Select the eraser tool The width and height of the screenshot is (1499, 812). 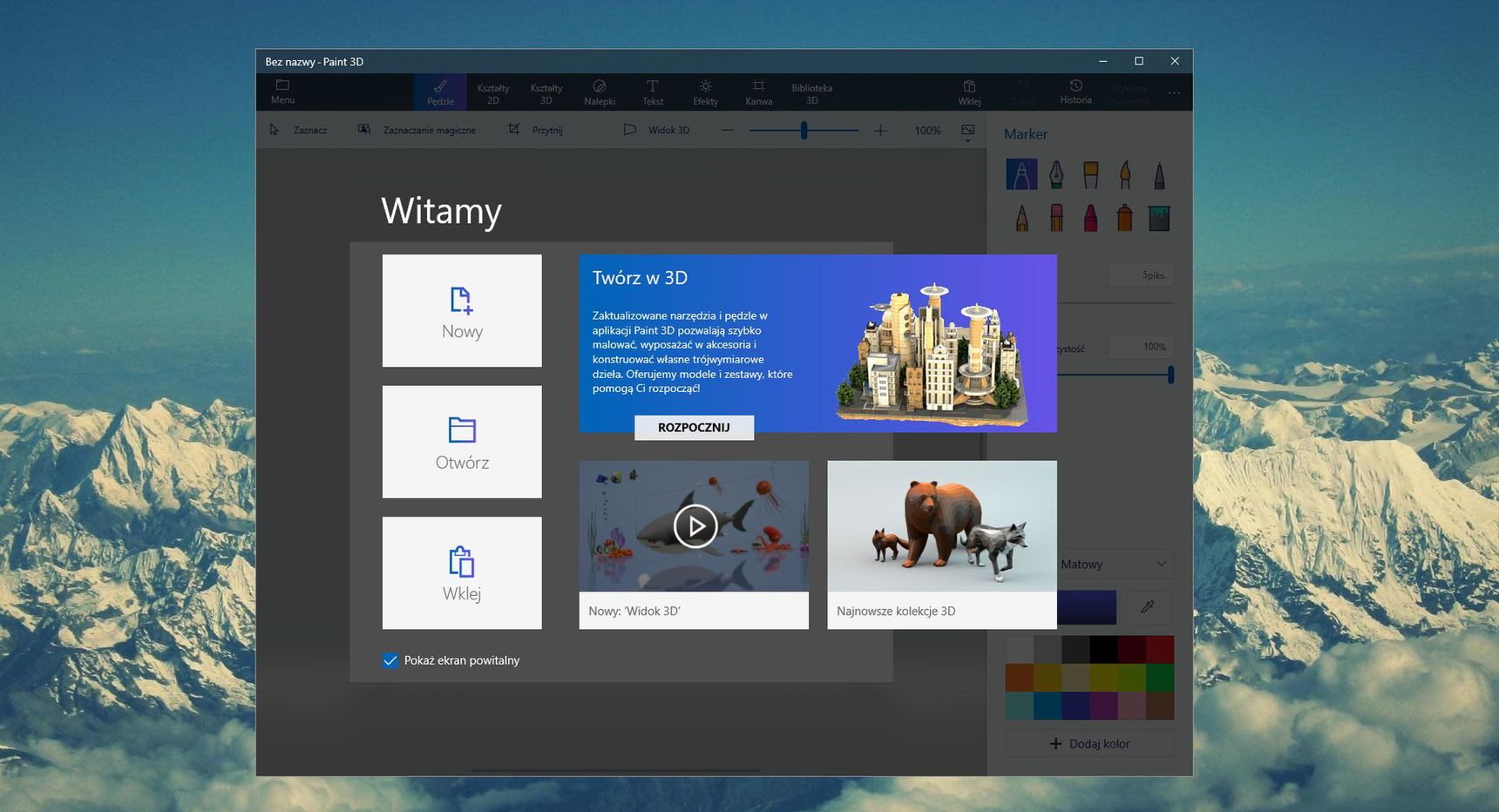pos(1056,217)
